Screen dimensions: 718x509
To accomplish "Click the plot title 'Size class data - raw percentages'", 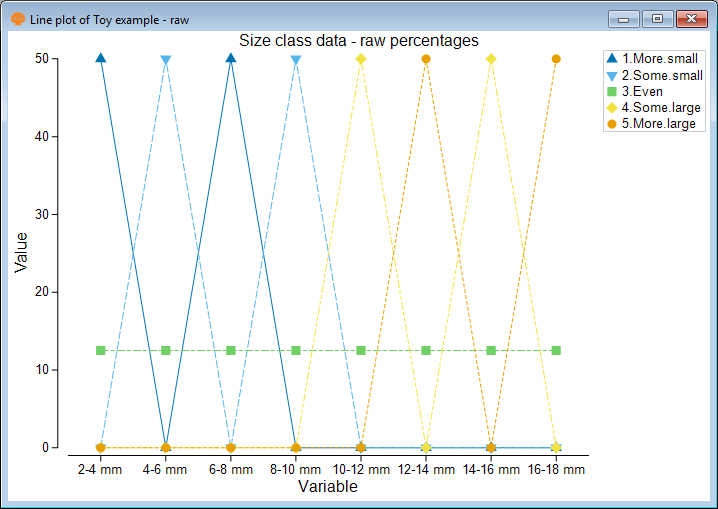I will pyautogui.click(x=358, y=40).
